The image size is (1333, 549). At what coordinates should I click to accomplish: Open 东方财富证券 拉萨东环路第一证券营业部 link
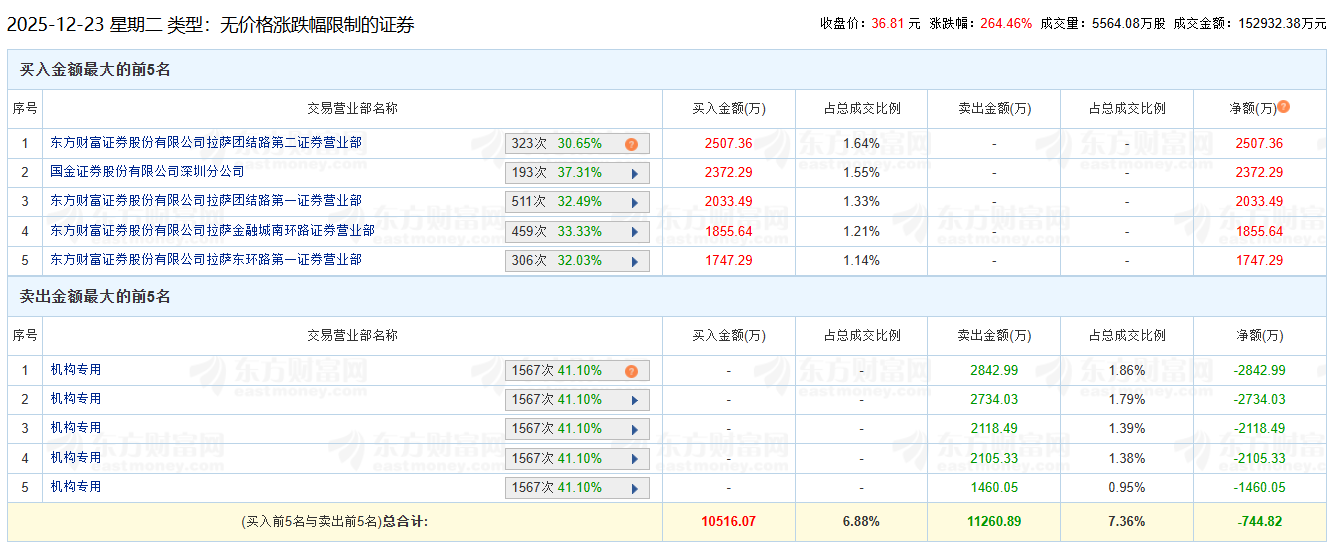[206, 259]
